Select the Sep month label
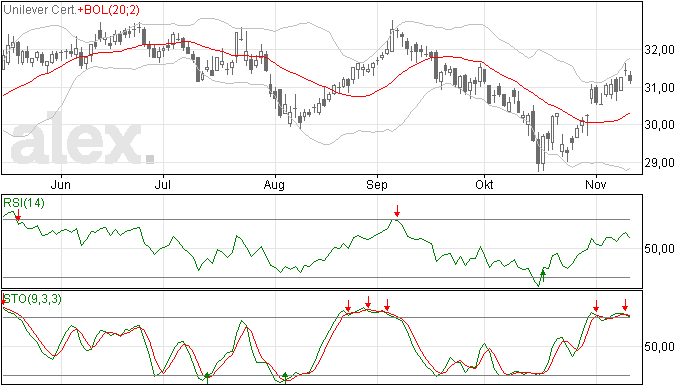 (x=377, y=185)
